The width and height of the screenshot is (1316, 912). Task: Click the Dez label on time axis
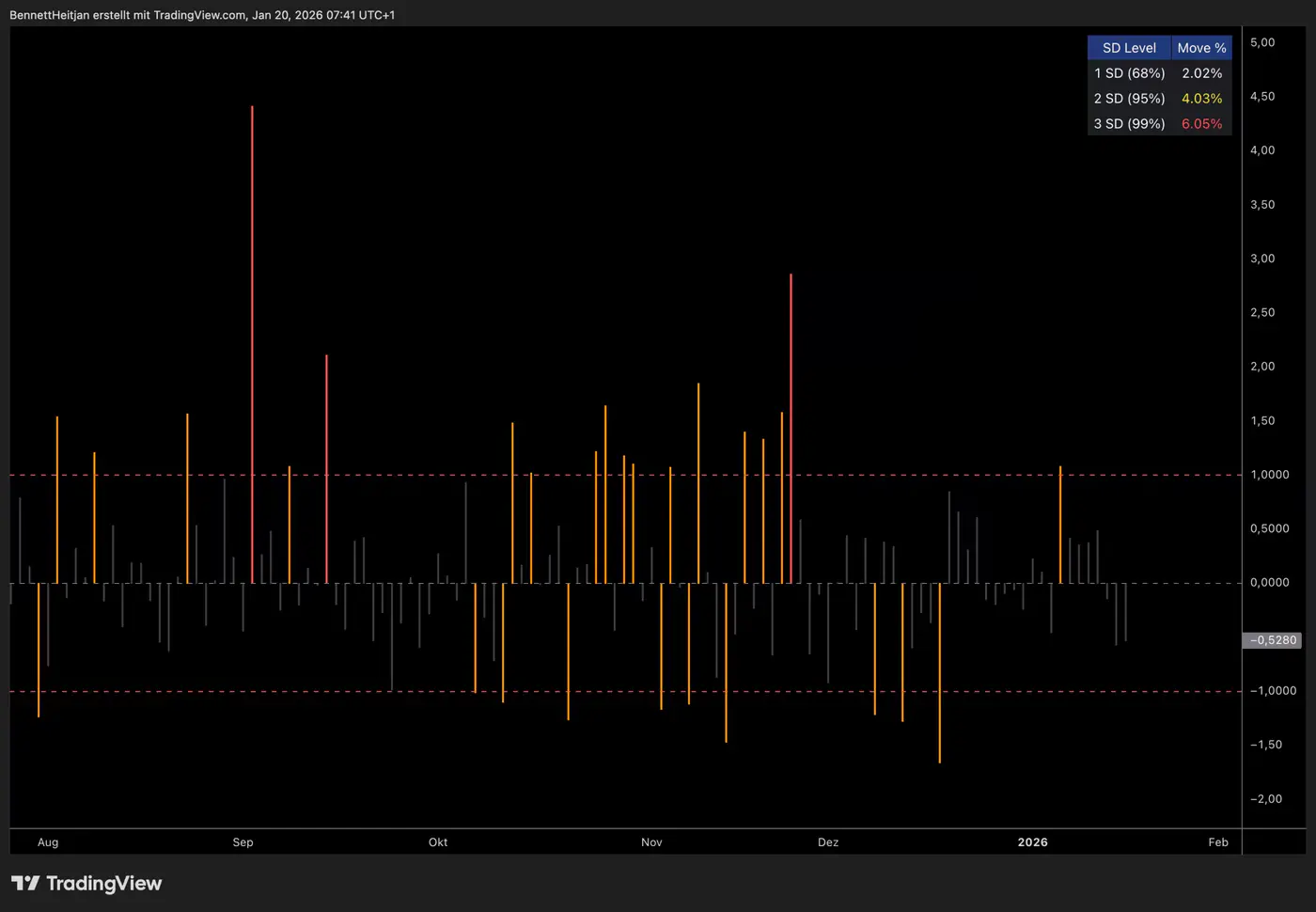(828, 842)
